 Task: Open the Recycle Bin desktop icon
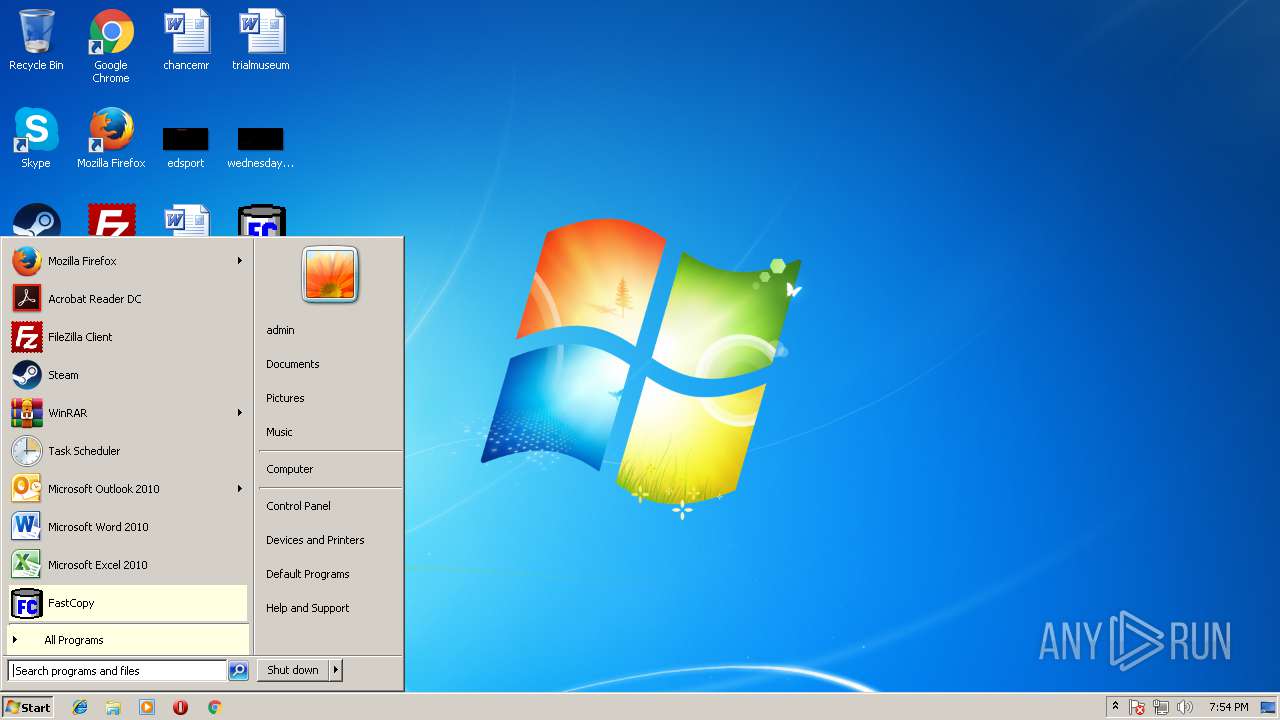coord(36,40)
